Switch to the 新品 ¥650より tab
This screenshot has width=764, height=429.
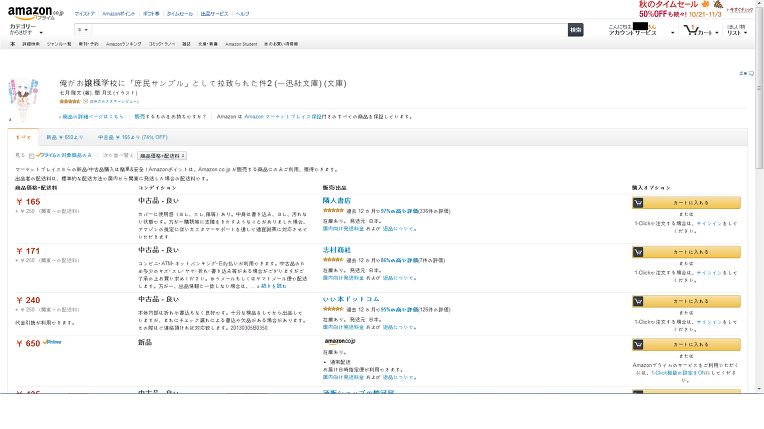pyautogui.click(x=65, y=137)
